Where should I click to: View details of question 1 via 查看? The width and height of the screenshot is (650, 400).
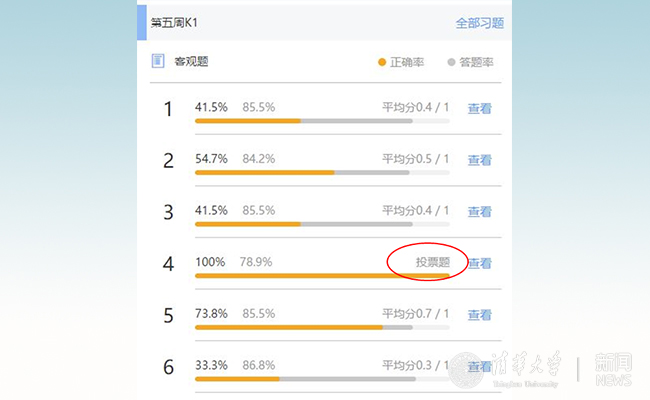click(480, 109)
